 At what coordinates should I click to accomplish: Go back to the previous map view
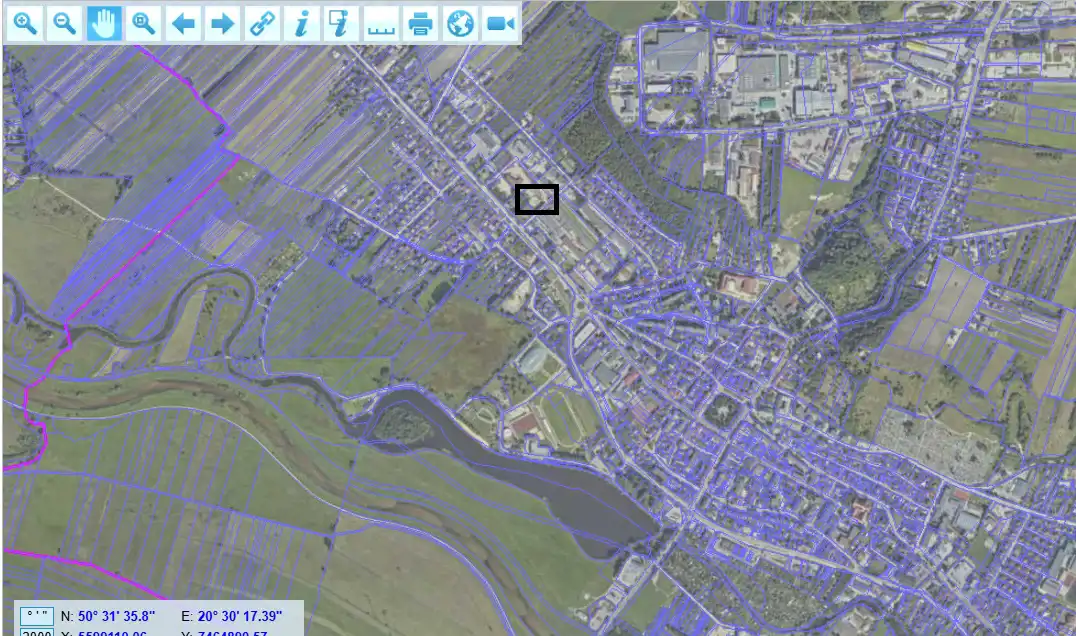click(183, 23)
